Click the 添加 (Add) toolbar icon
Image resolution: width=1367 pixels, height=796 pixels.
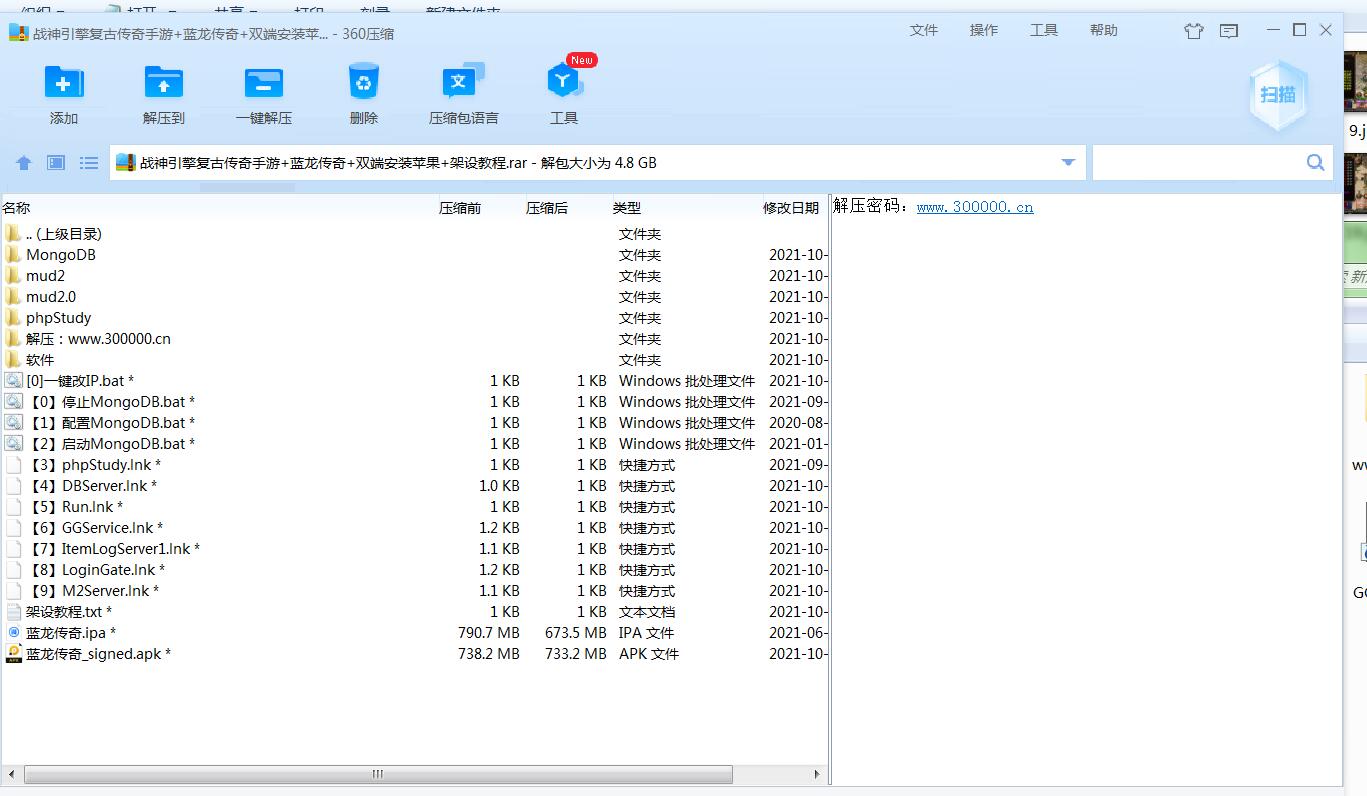click(64, 84)
